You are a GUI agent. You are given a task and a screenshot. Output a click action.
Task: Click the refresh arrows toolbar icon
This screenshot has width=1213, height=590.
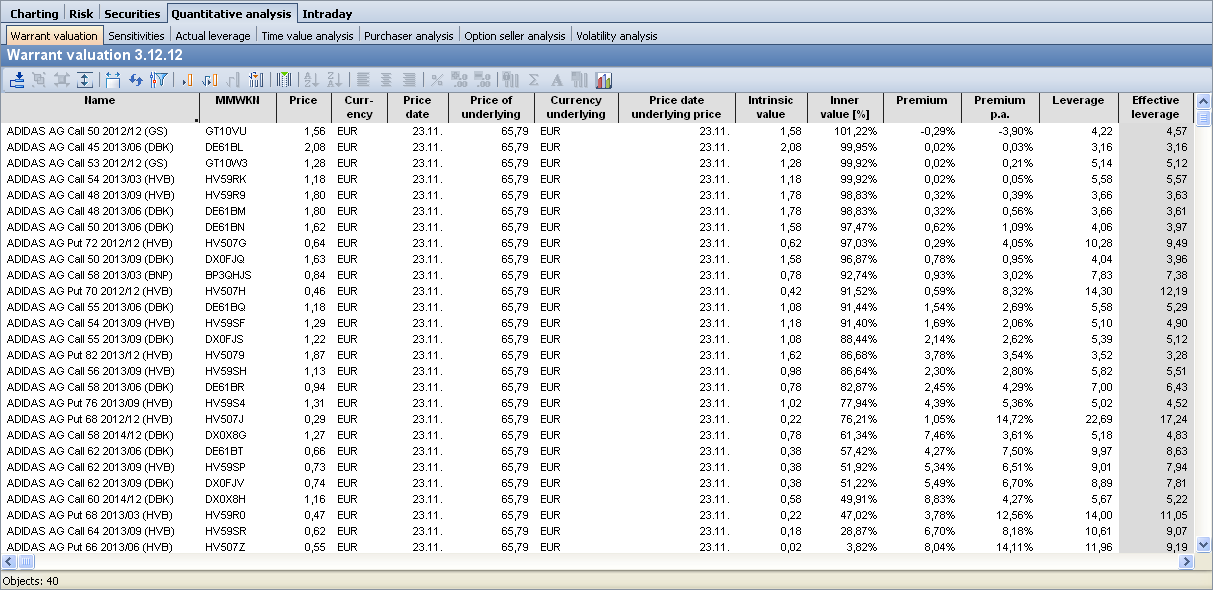click(136, 80)
